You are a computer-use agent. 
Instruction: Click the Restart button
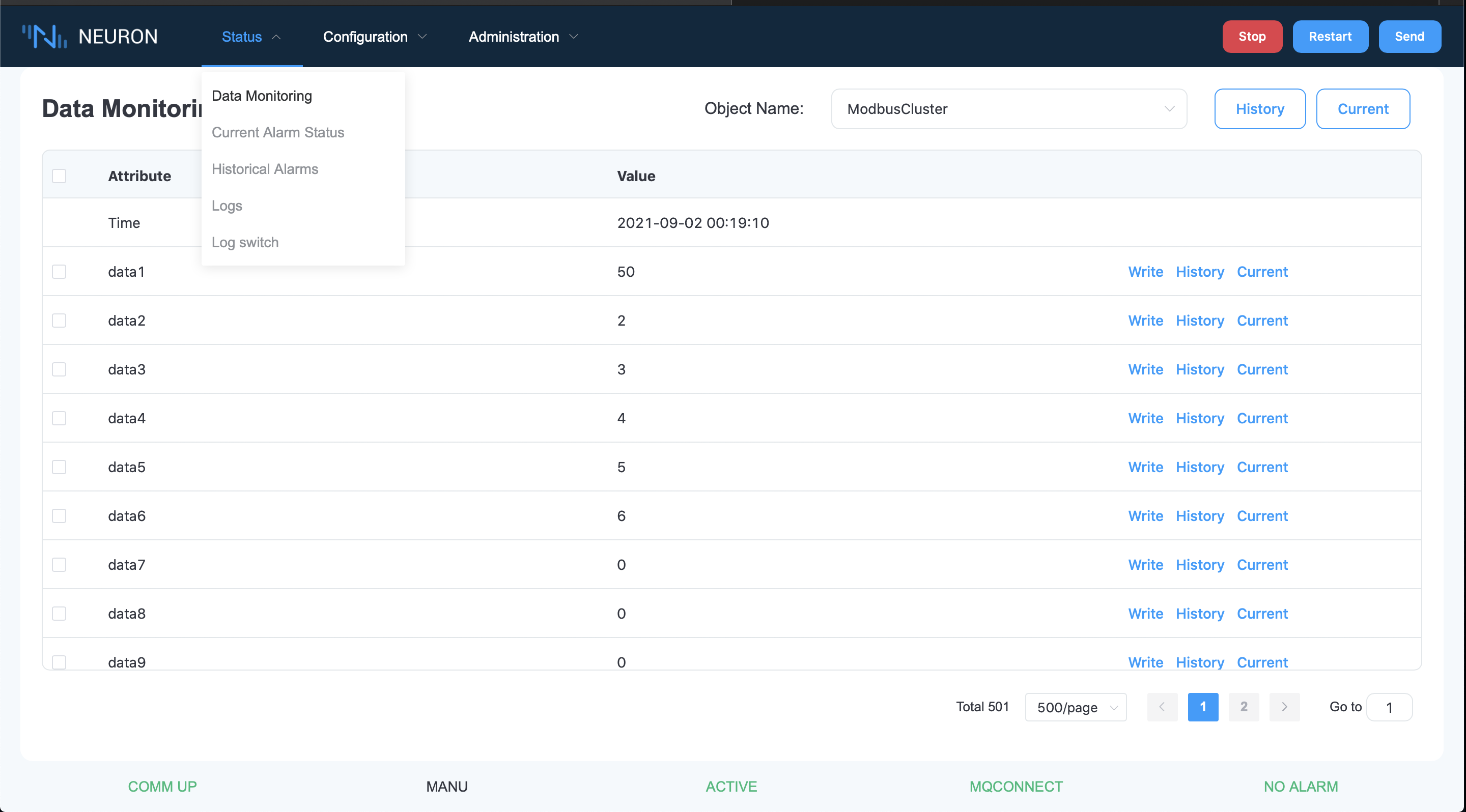coord(1330,37)
